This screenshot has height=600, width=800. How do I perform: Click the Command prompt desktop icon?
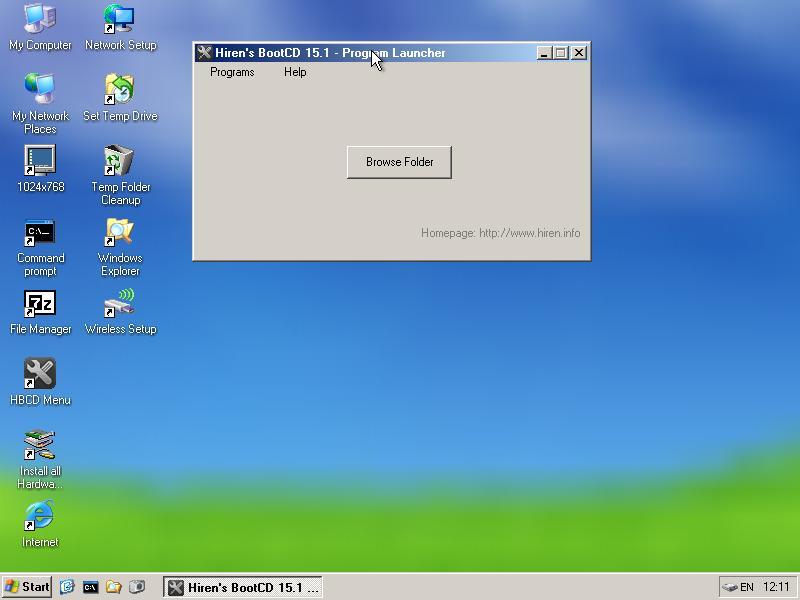(x=40, y=233)
